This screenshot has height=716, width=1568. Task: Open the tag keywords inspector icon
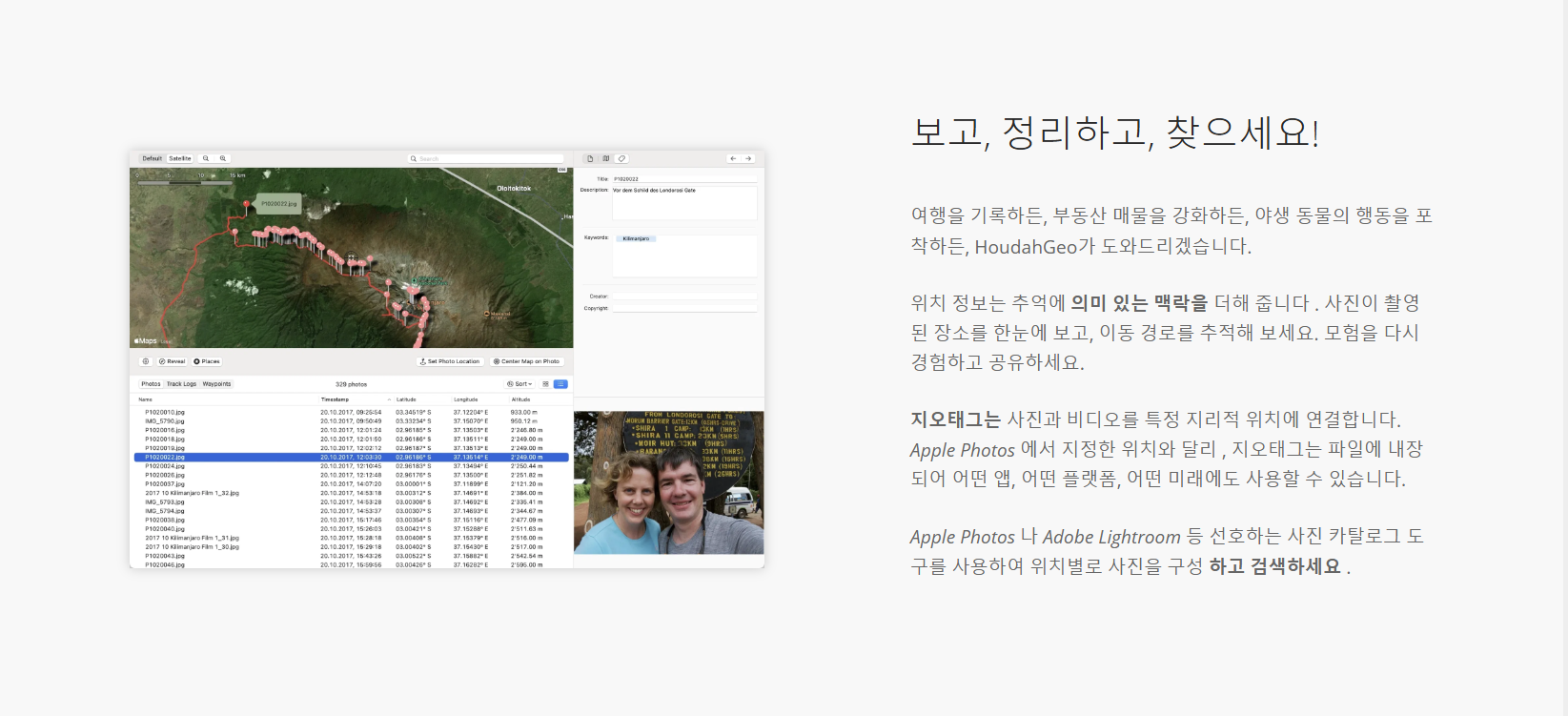(621, 158)
